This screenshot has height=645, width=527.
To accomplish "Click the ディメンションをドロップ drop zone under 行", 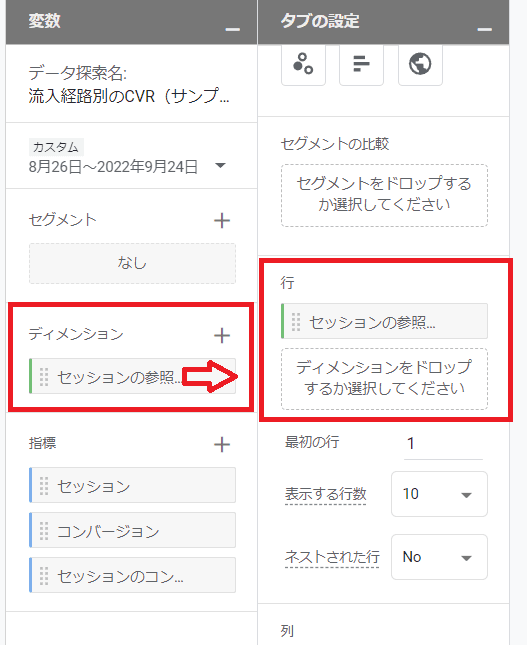I will pyautogui.click(x=384, y=378).
